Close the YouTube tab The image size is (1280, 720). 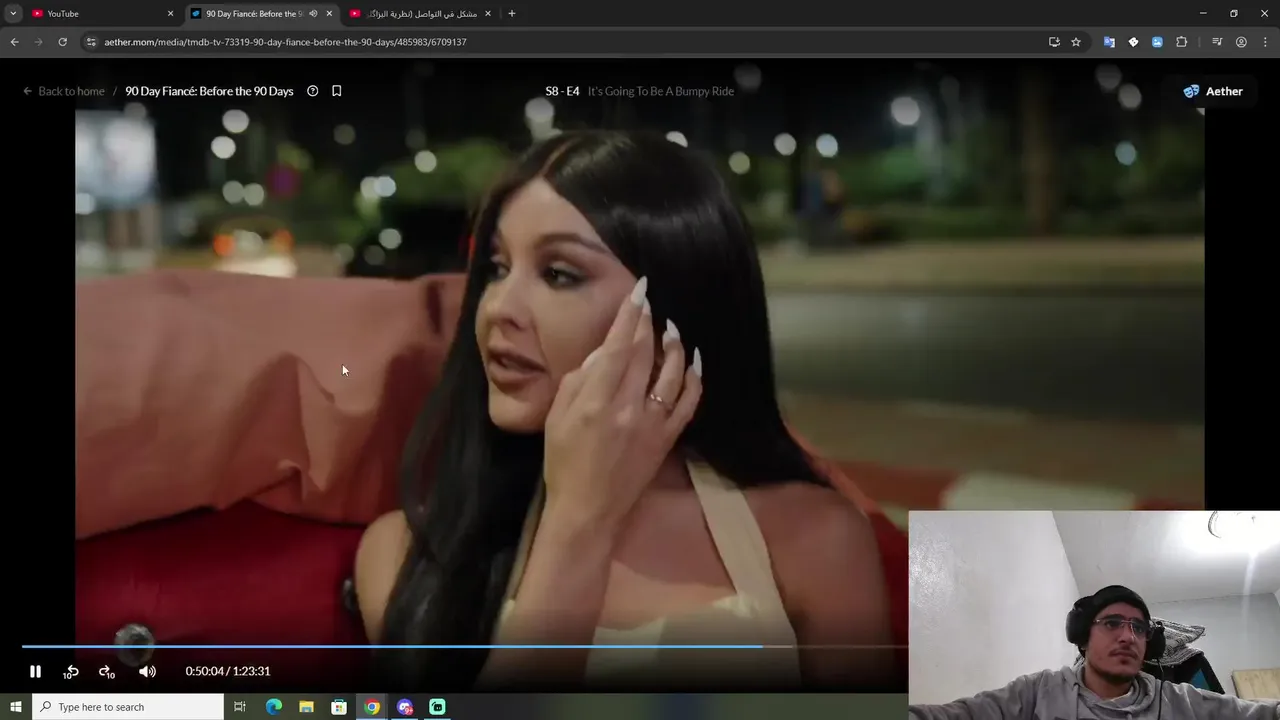[170, 14]
